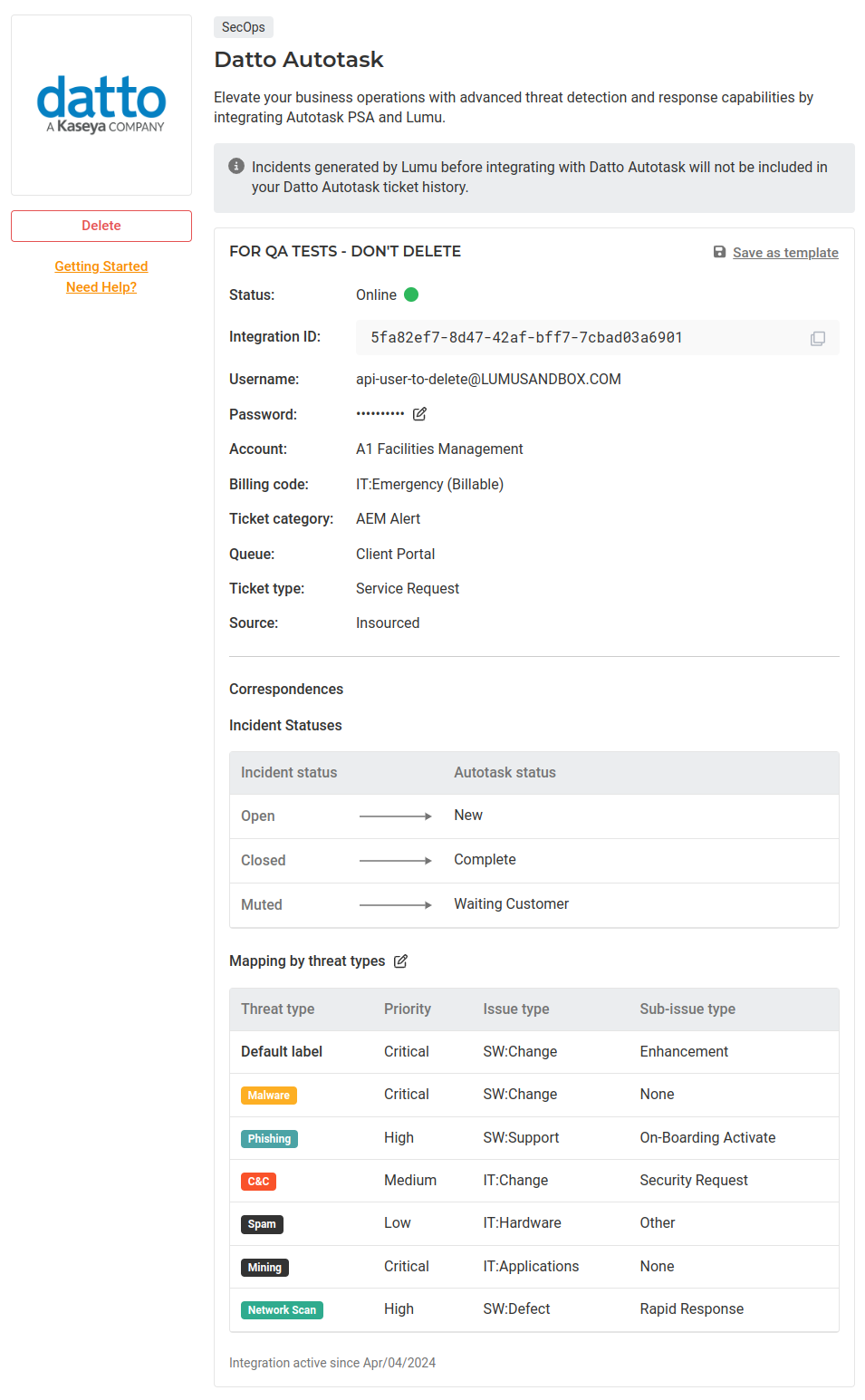Select the Network Scan threat label
The width and height of the screenshot is (865, 1400).
[x=282, y=1310]
